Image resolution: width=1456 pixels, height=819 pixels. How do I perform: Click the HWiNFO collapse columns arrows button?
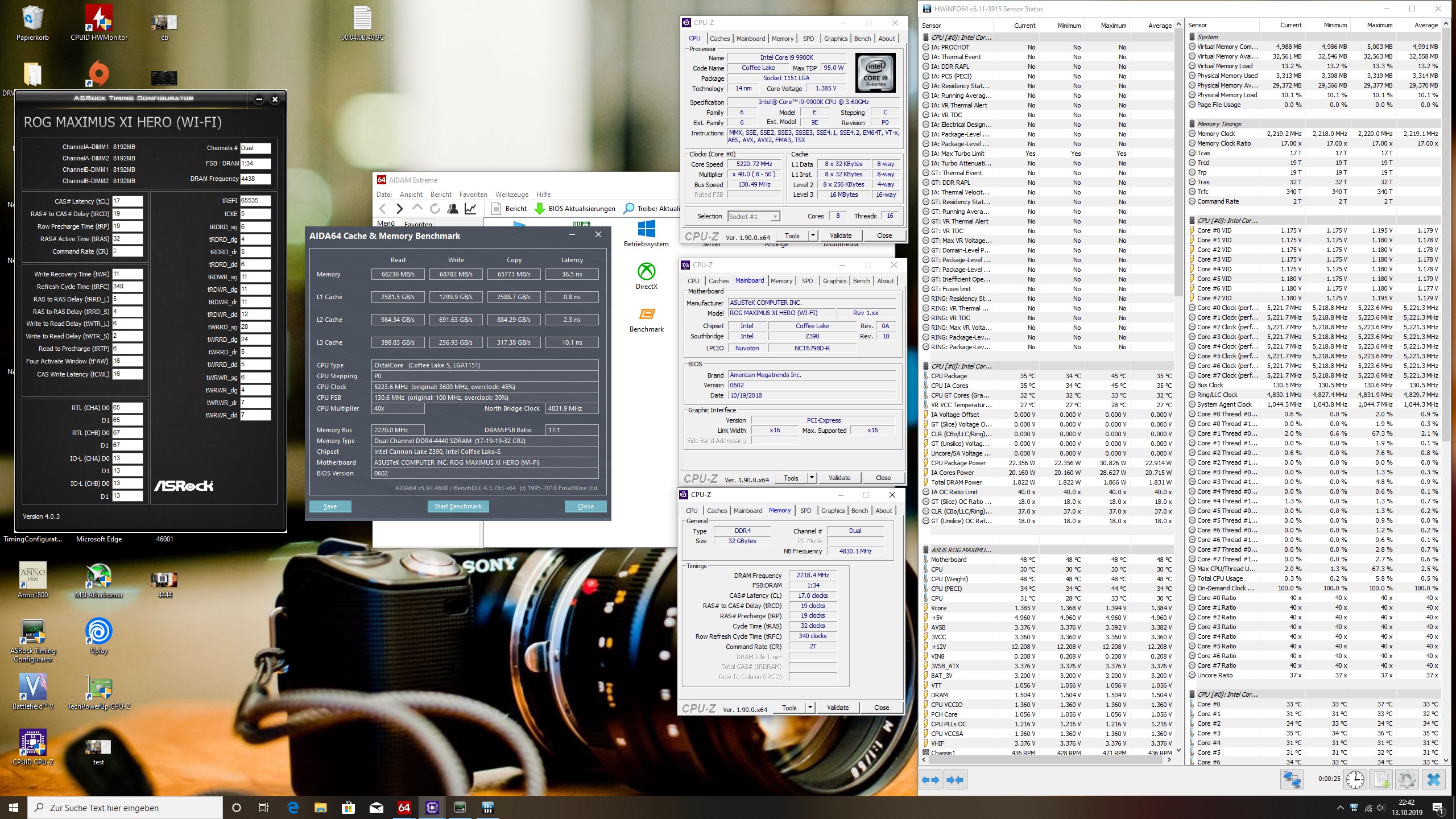955,780
